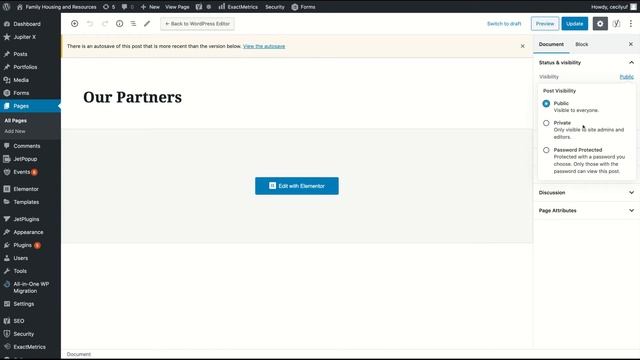Open All-in-One WP Migration
This screenshot has height=360, width=640.
pos(31,288)
